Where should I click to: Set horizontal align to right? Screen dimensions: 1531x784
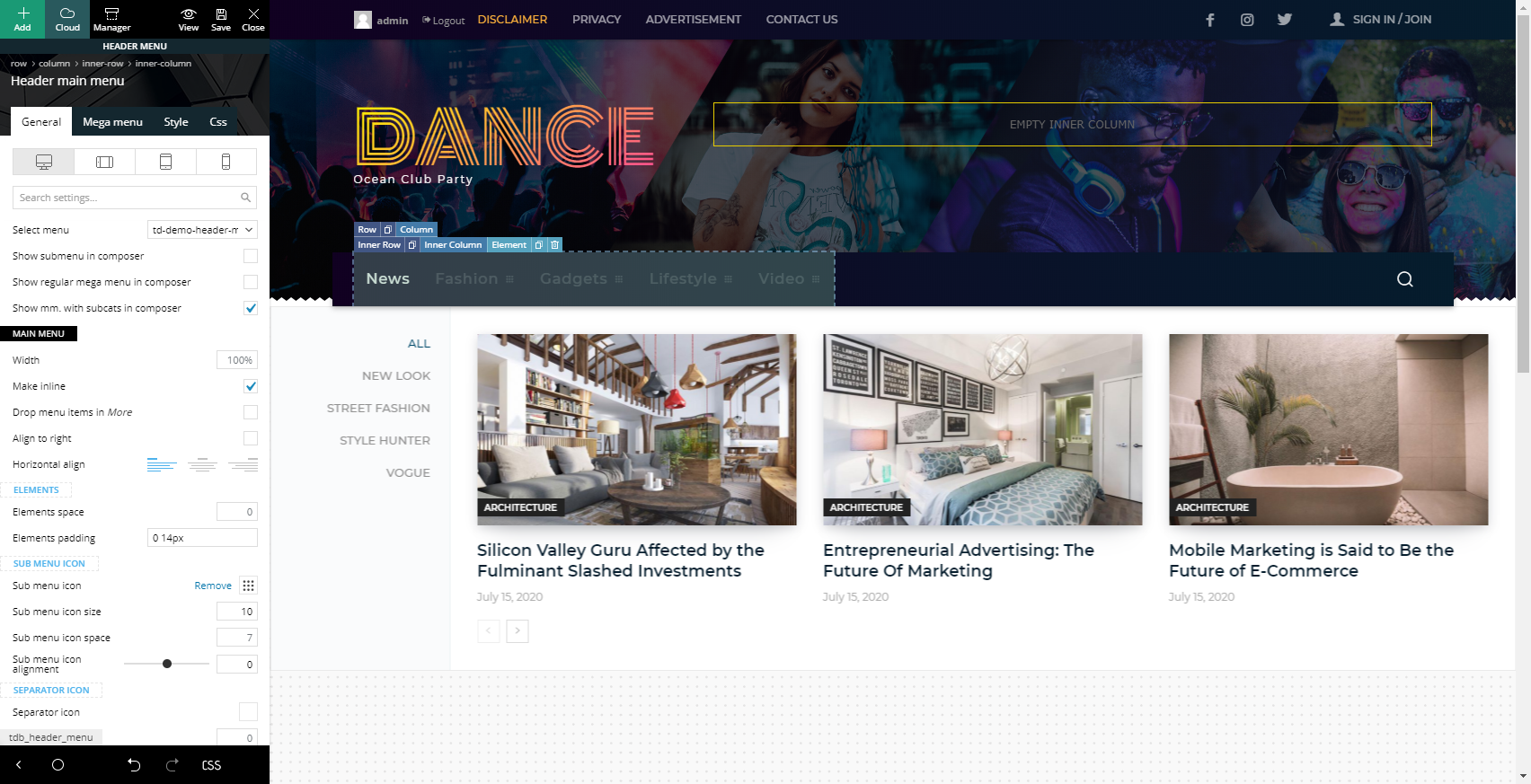[x=243, y=464]
